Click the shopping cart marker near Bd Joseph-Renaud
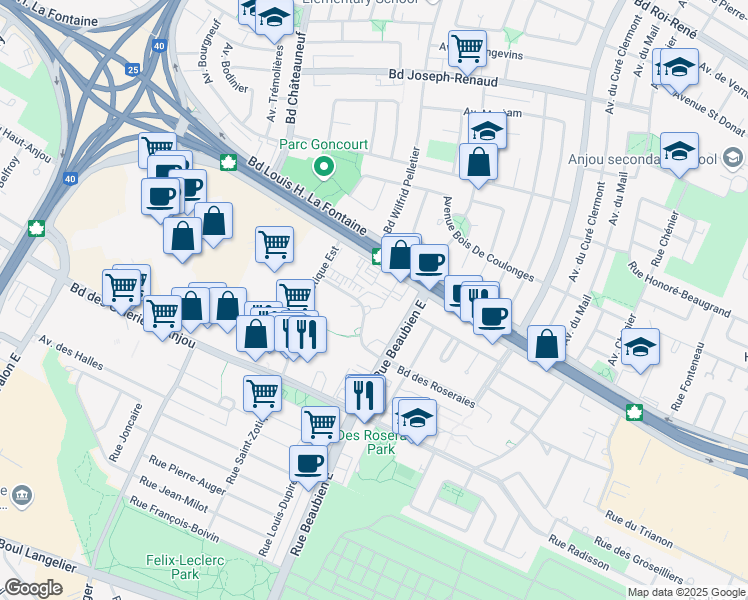 coord(468,49)
